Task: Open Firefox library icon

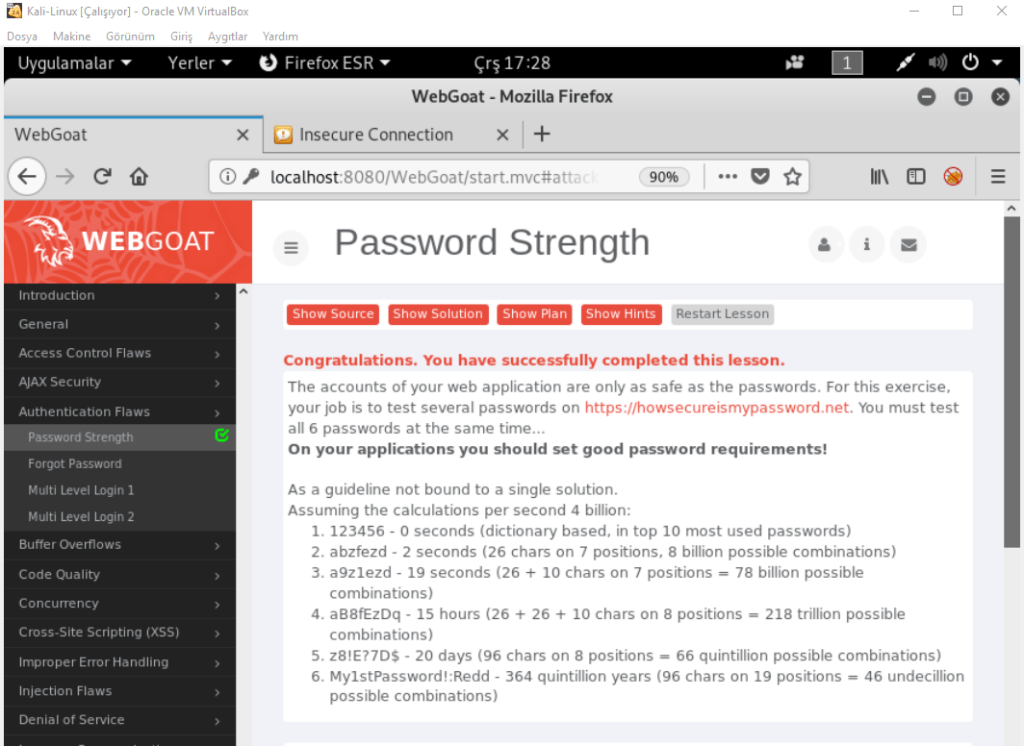Action: tap(879, 177)
